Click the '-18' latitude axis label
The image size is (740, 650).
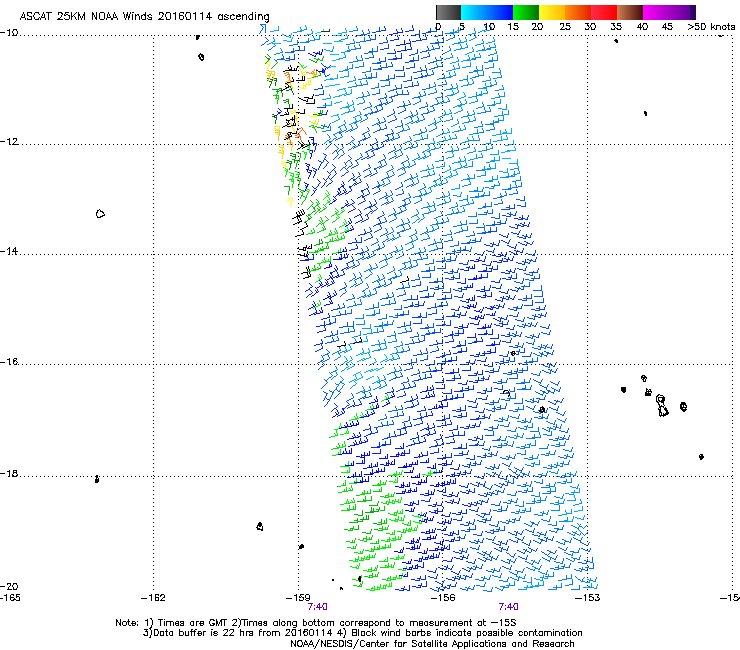tap(9, 473)
